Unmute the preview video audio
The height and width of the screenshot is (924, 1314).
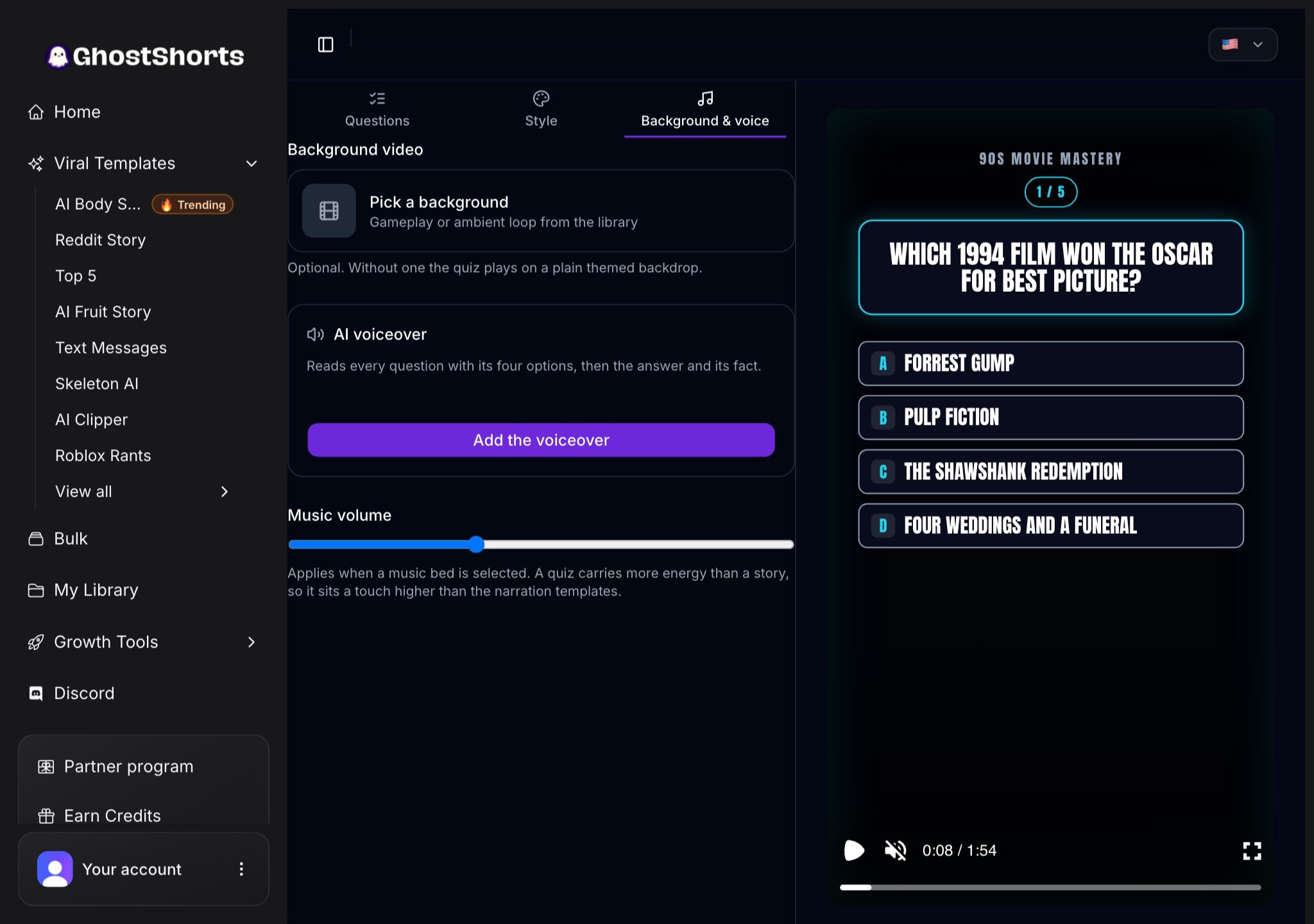pos(895,851)
